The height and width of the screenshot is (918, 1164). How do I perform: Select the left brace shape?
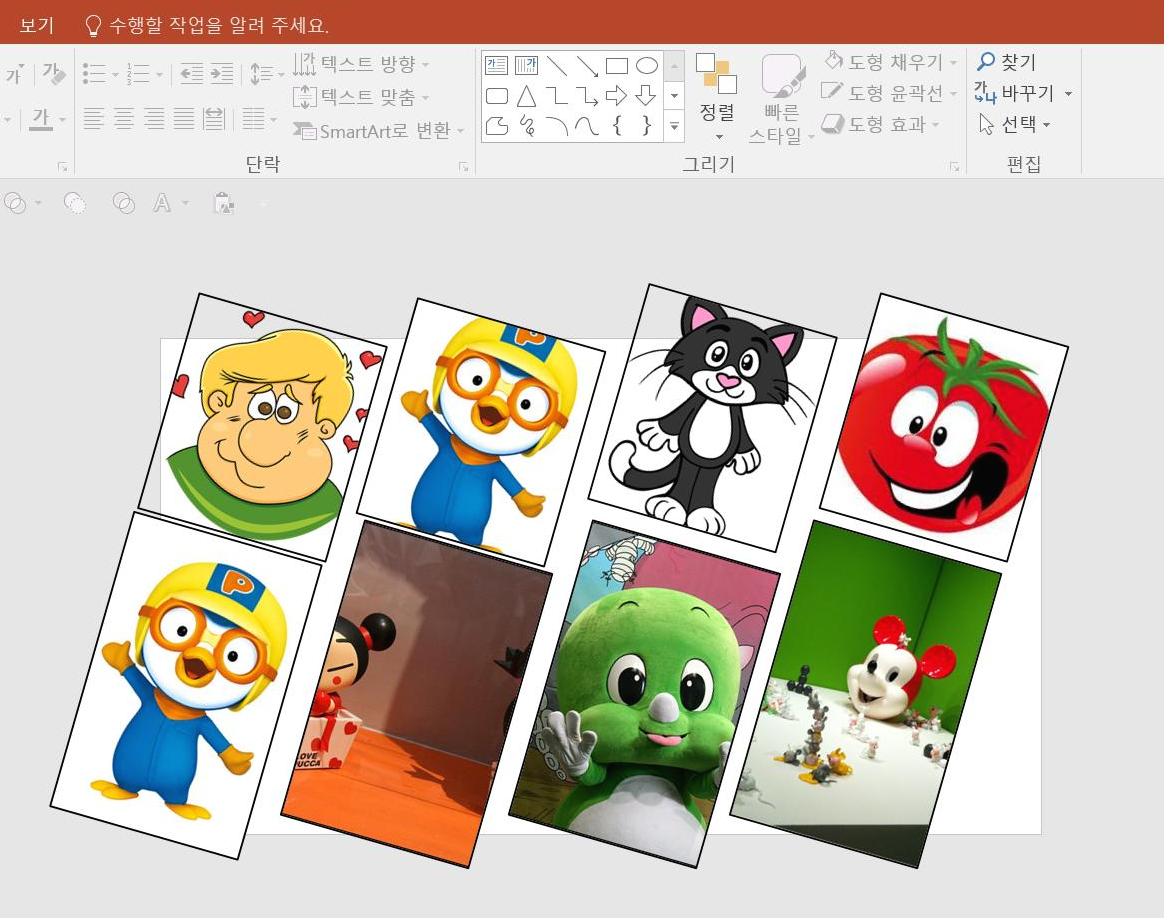(617, 125)
